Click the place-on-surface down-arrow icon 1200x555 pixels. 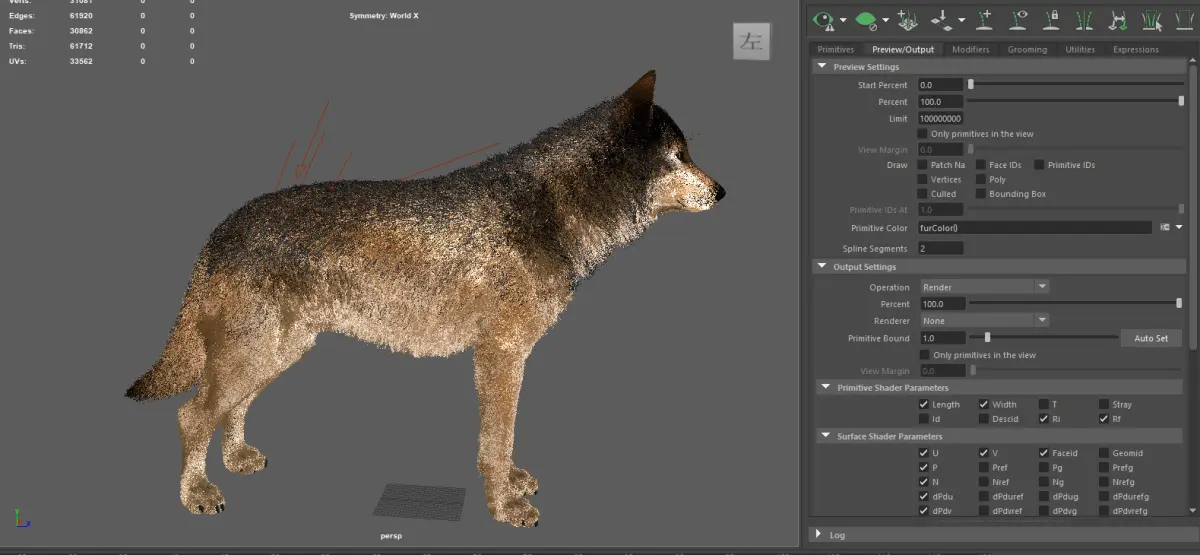[941, 18]
